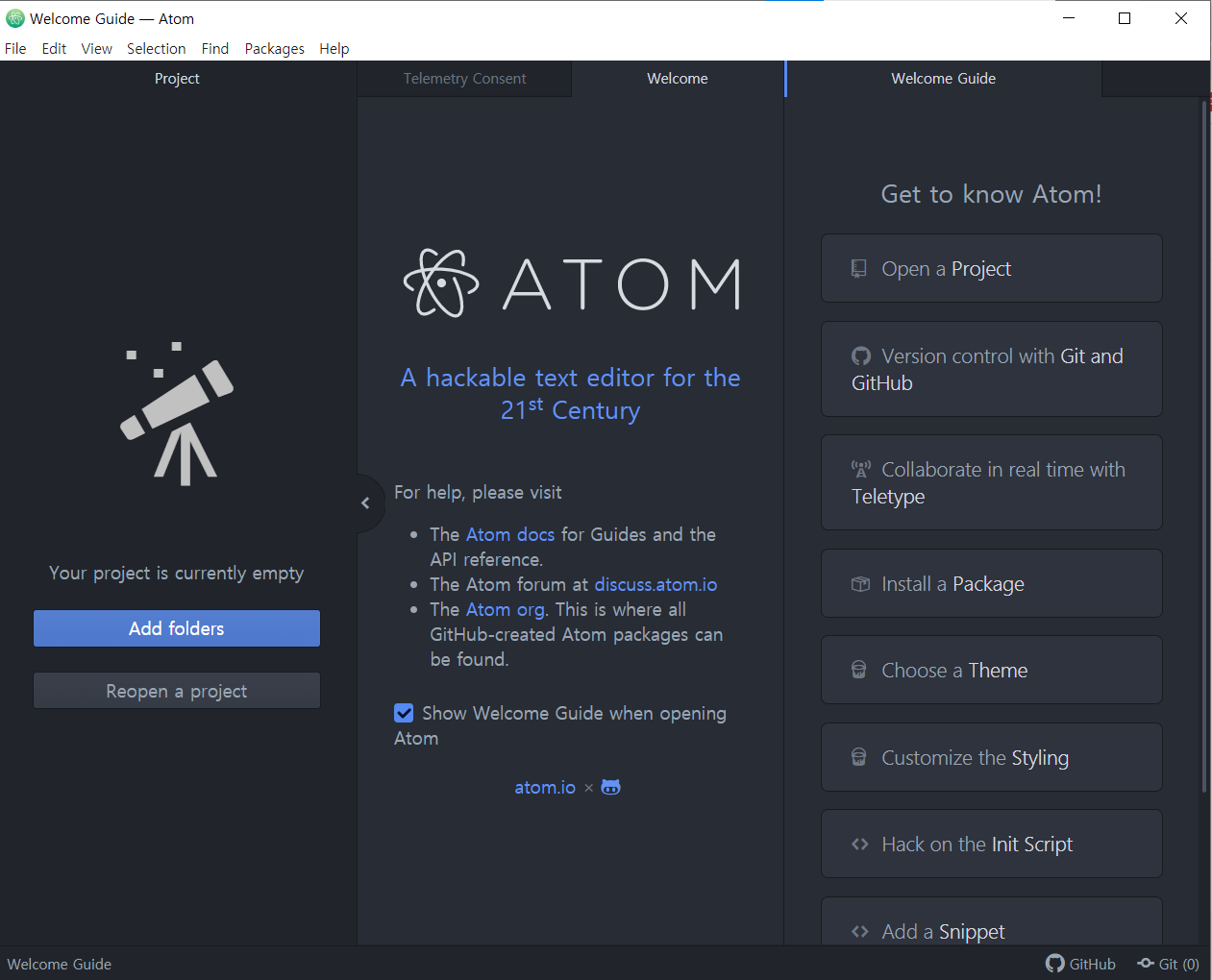Screen dimensions: 1212x980
Task: Open the Edit menu
Action: (x=54, y=48)
